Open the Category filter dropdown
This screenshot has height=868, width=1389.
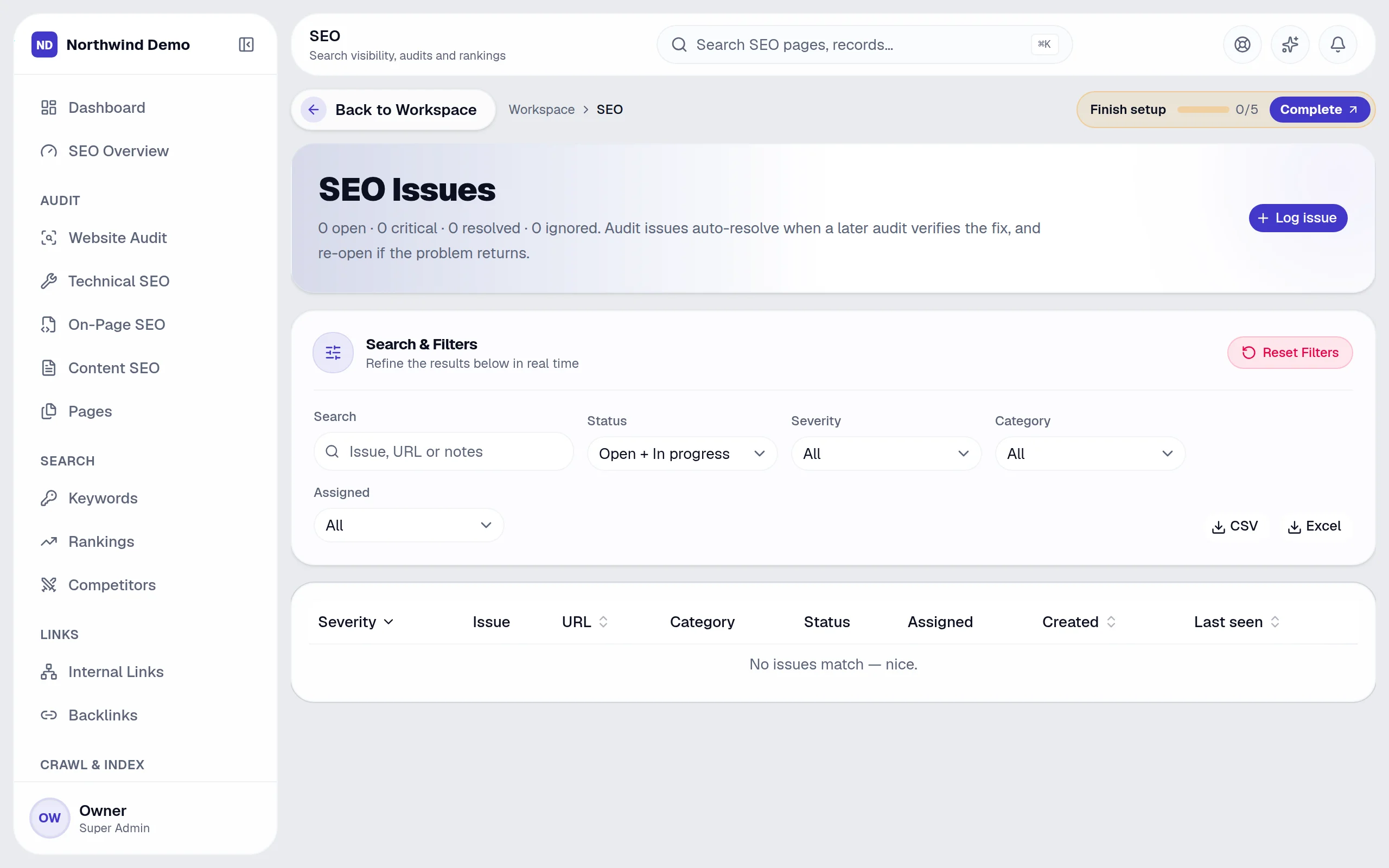coord(1089,454)
